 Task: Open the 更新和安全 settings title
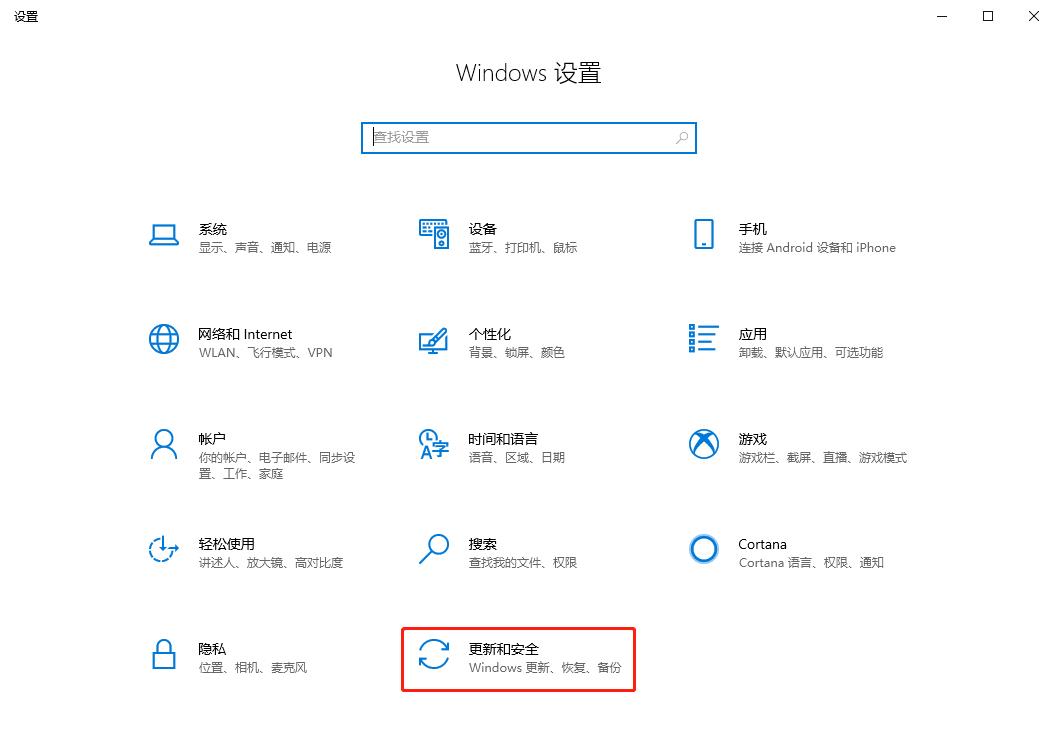coord(504,649)
